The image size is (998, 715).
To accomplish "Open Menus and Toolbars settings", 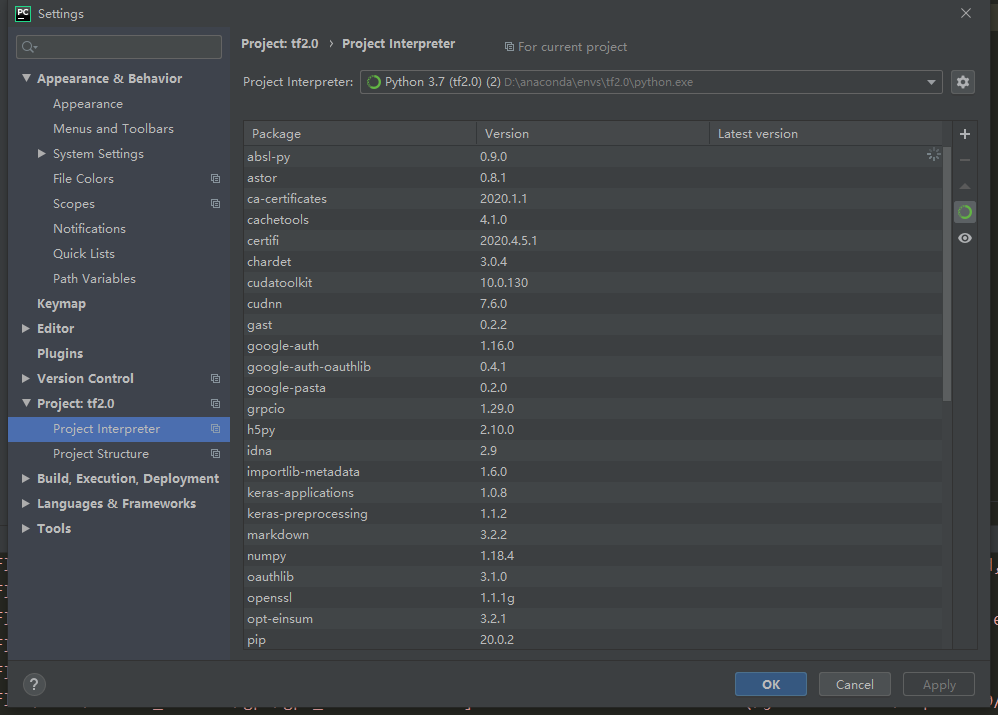I will click(x=113, y=129).
